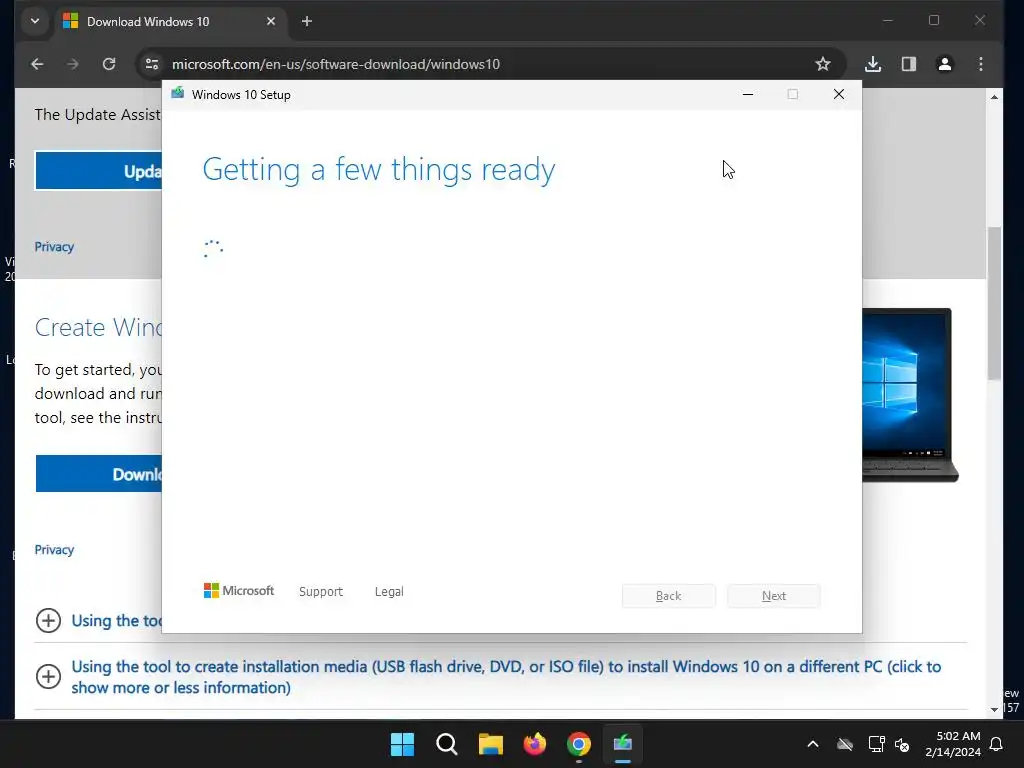Reload the page with Chrome's refresh icon
Image resolution: width=1024 pixels, height=768 pixels.
click(x=109, y=64)
